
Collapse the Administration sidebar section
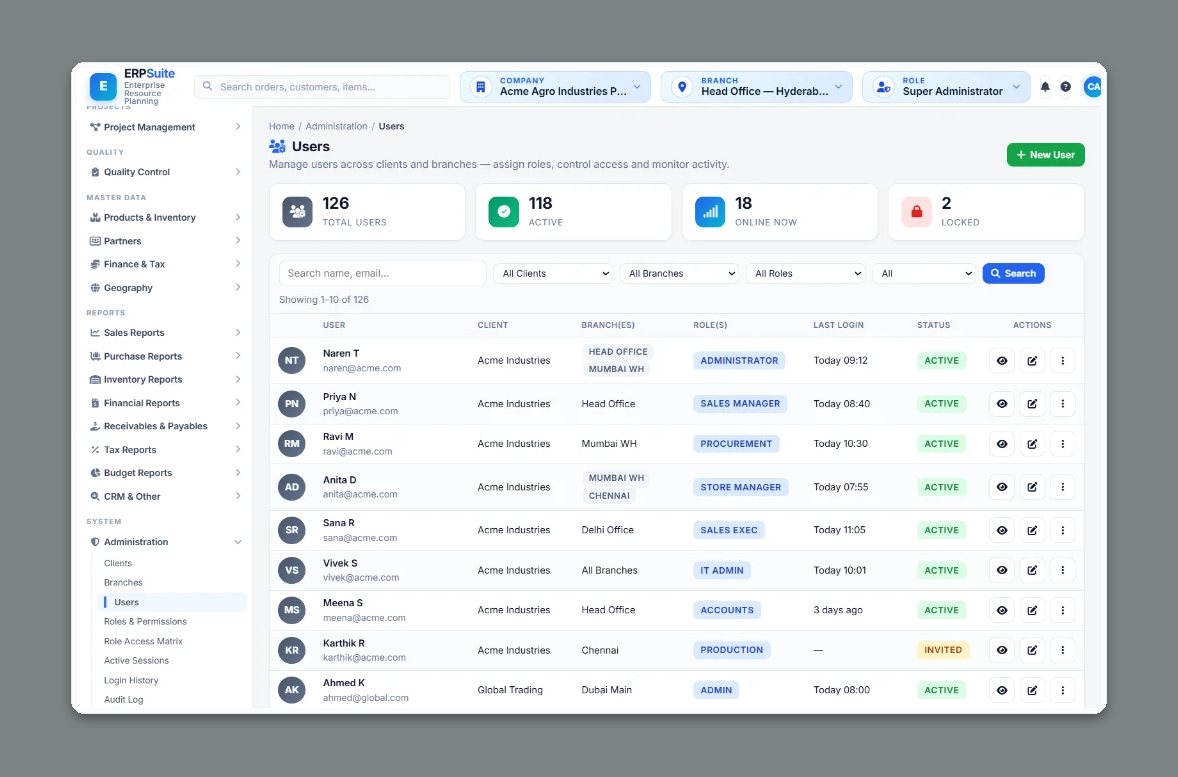(165, 542)
